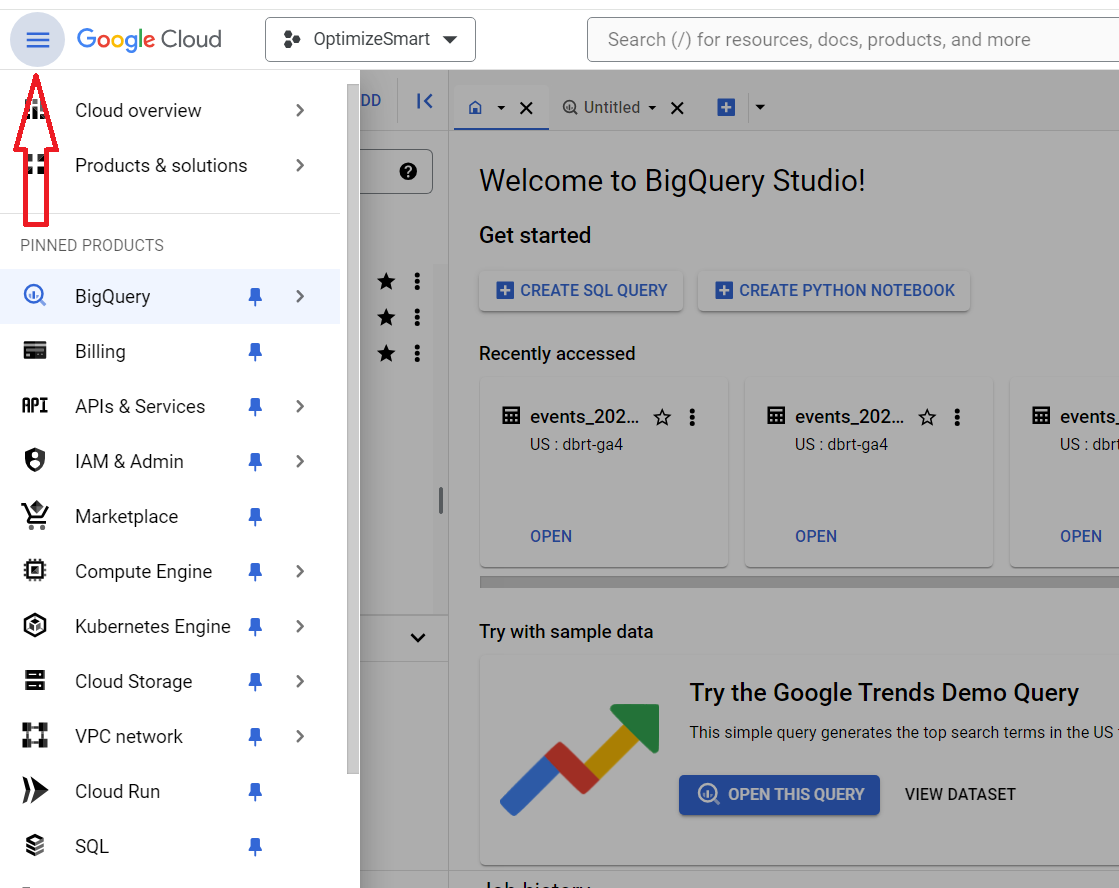Viewport: 1119px width, 888px height.
Task: Open the OptimizeSmart project selector
Action: [x=370, y=39]
